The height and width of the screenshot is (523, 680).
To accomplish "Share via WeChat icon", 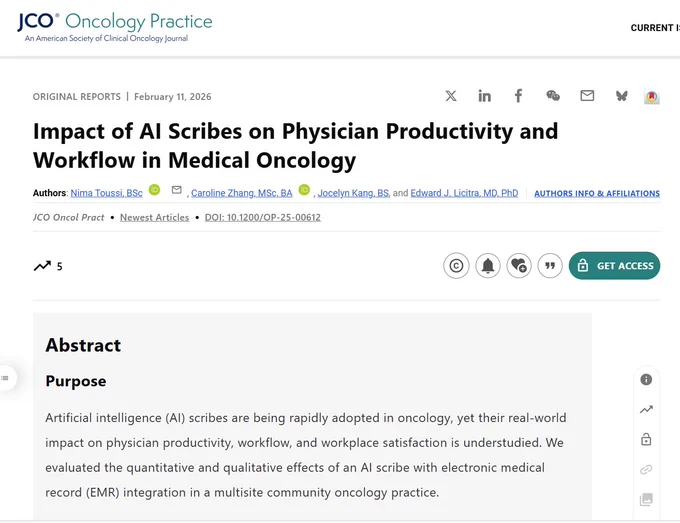I will tap(552, 95).
